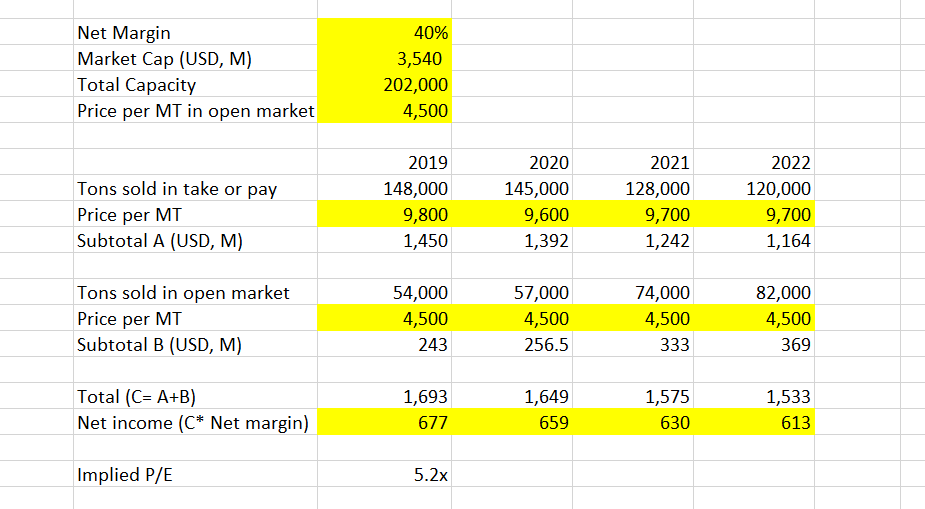Select the 2019 Net income cell 677
The image size is (925, 509).
384,423
